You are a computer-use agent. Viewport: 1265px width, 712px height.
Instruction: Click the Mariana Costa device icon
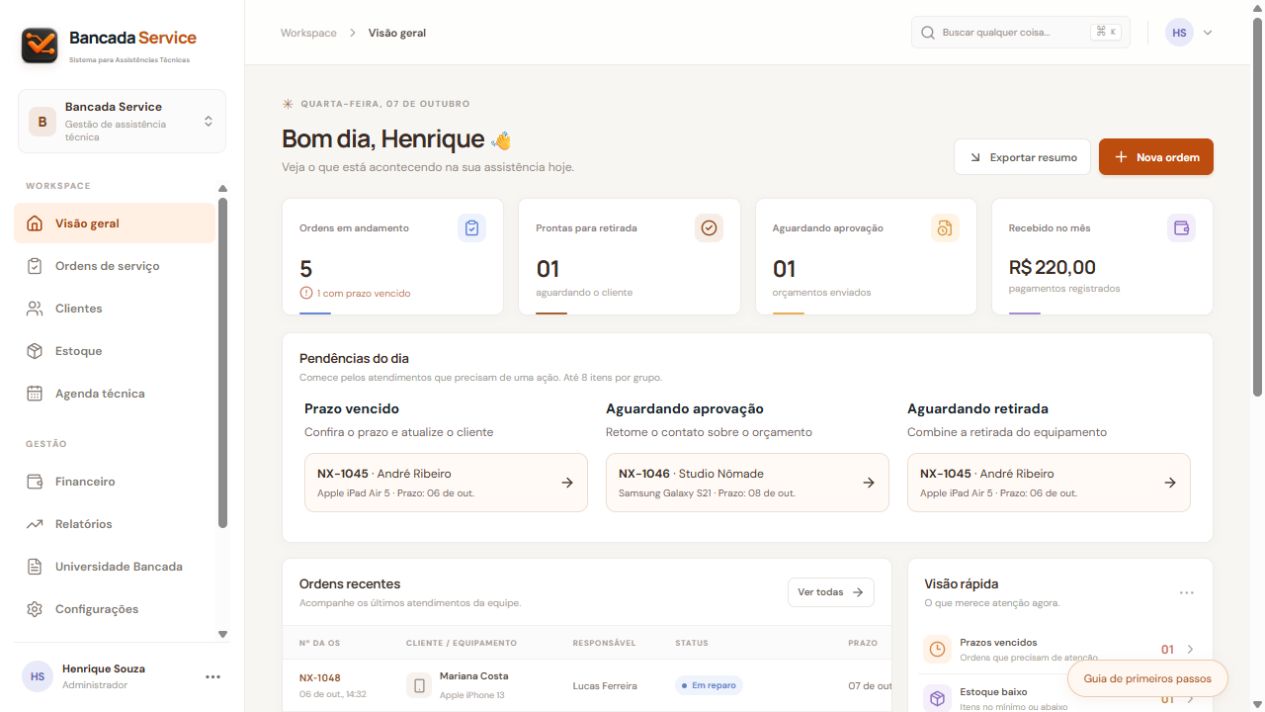[x=419, y=685]
